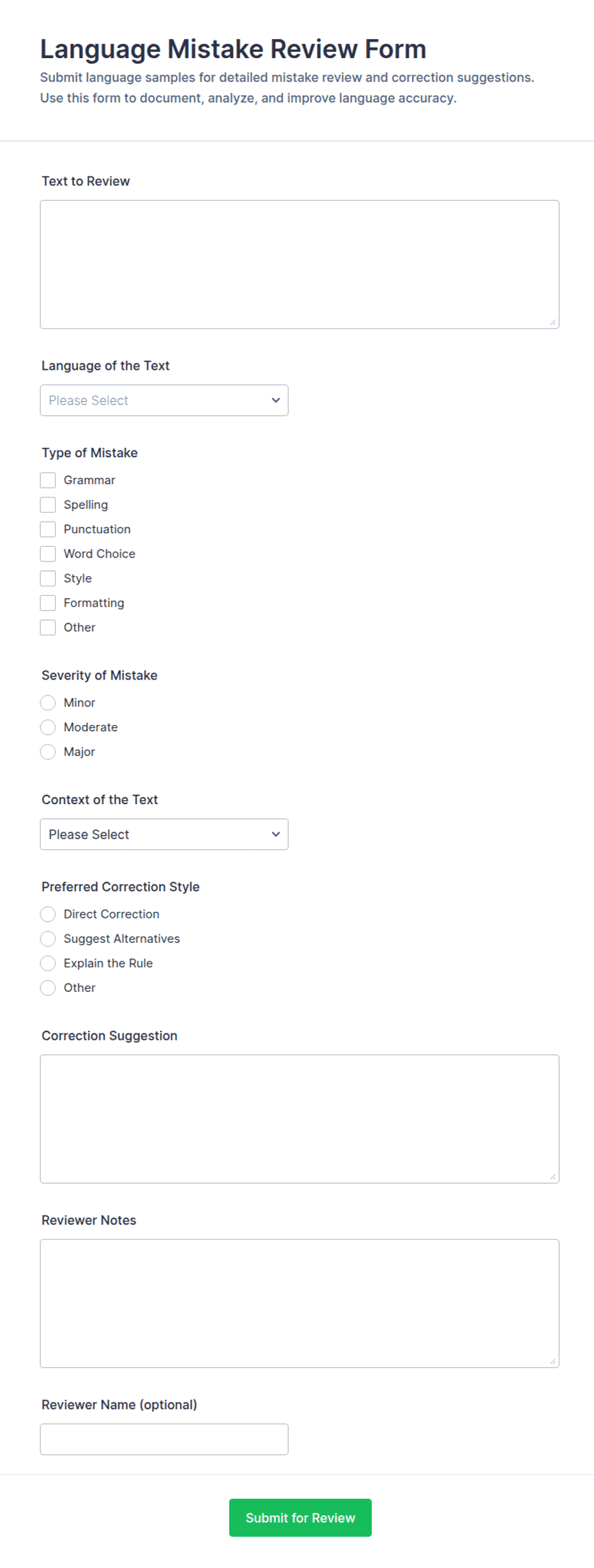Check the Grammar mistake type
The width and height of the screenshot is (594, 1568).
point(48,480)
